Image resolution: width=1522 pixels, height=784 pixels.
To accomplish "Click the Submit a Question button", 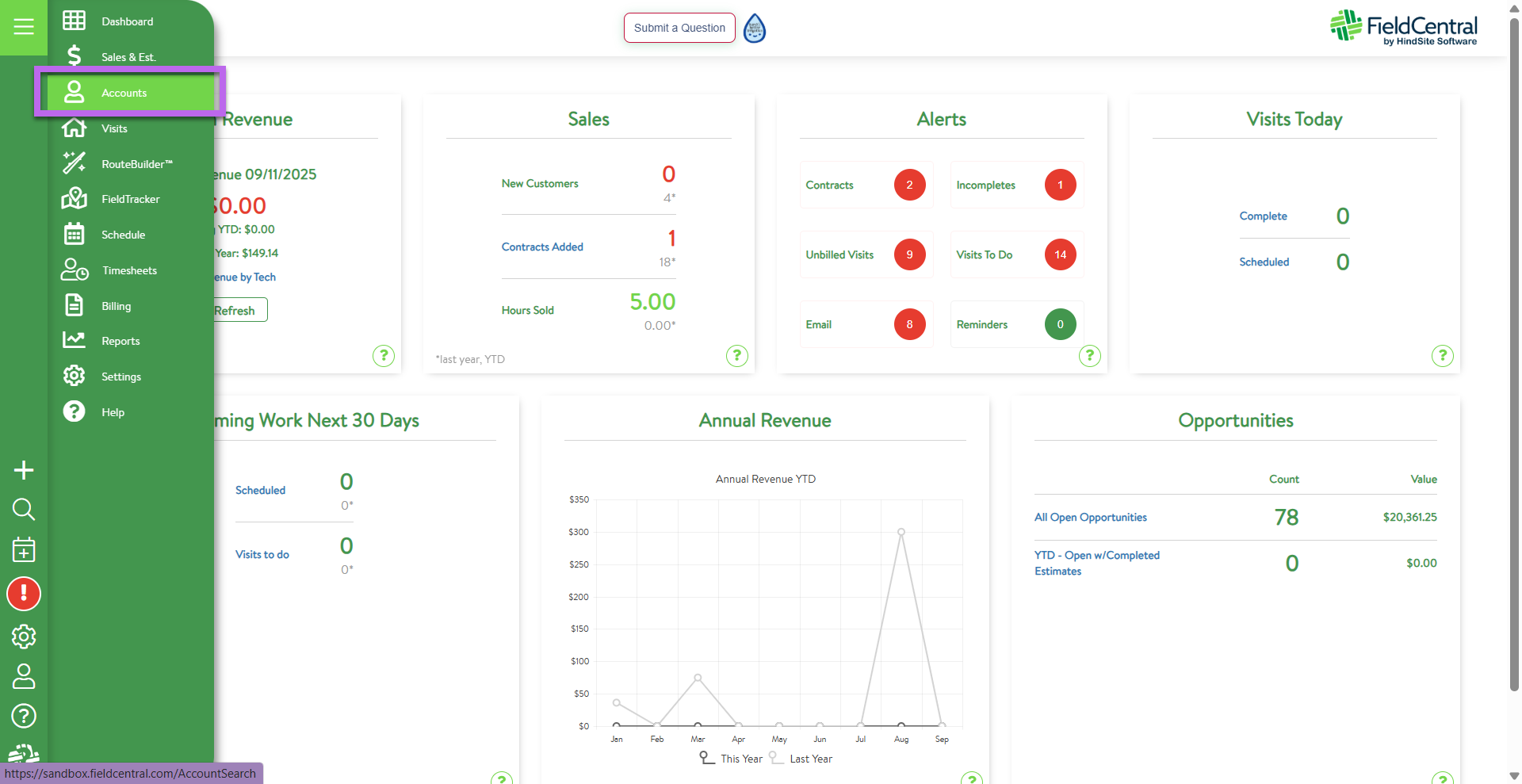I will (679, 28).
